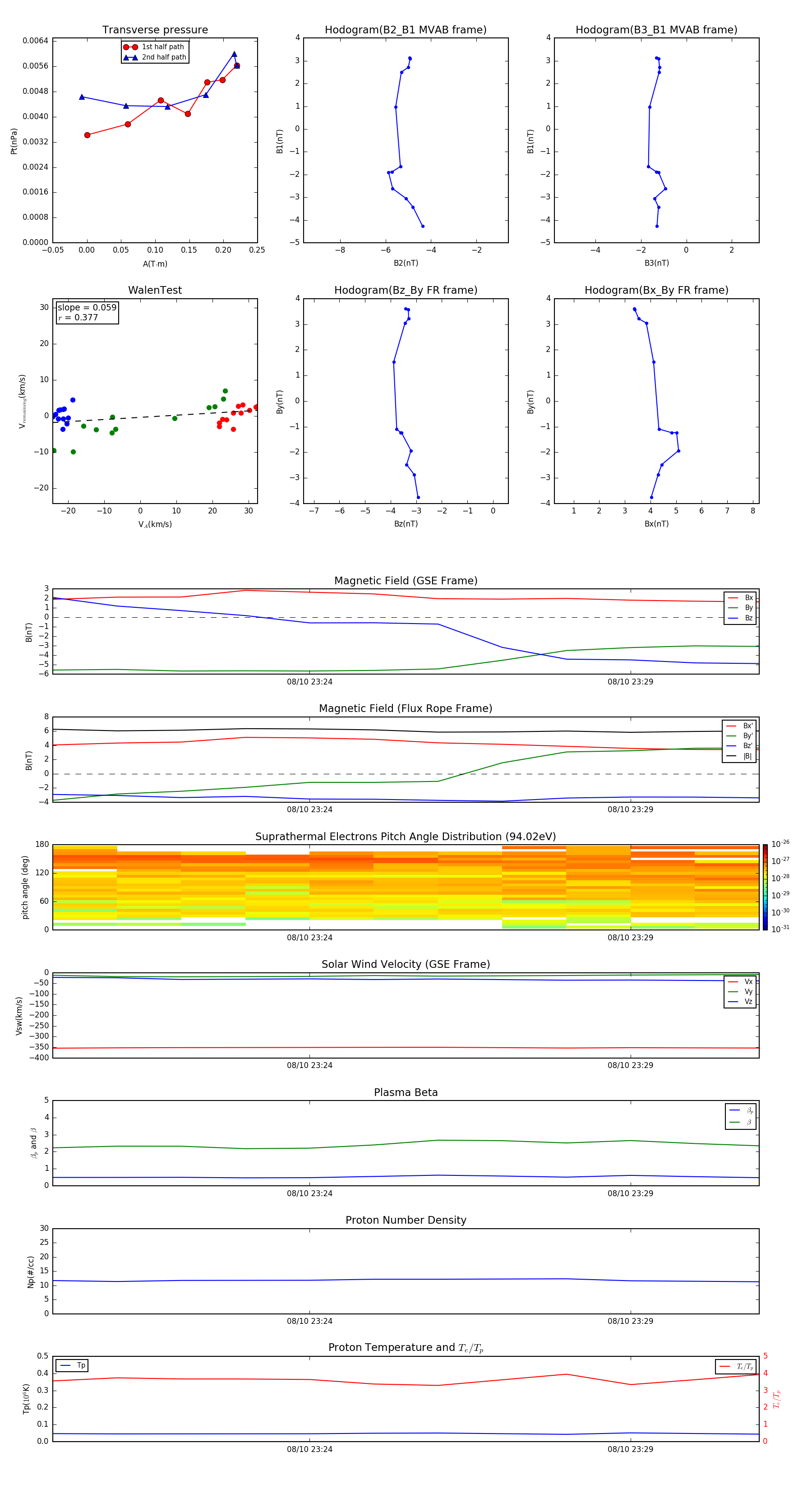Click the 08/10 23:29 tick under the Proton Temperature plot
Image resolution: width=812 pixels, height=1489 pixels.
[x=630, y=1449]
